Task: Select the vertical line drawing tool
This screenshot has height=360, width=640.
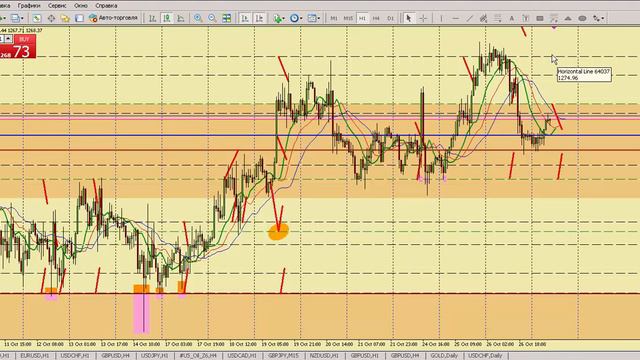Action: coord(441,18)
